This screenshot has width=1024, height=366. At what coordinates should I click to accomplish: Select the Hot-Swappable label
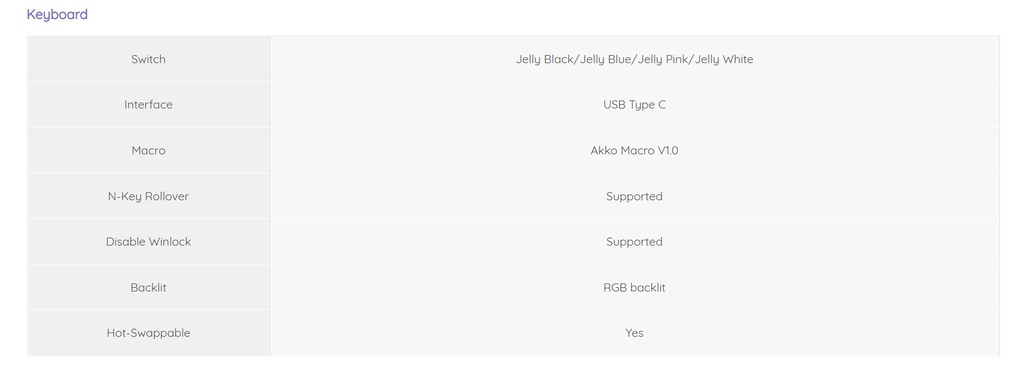148,333
